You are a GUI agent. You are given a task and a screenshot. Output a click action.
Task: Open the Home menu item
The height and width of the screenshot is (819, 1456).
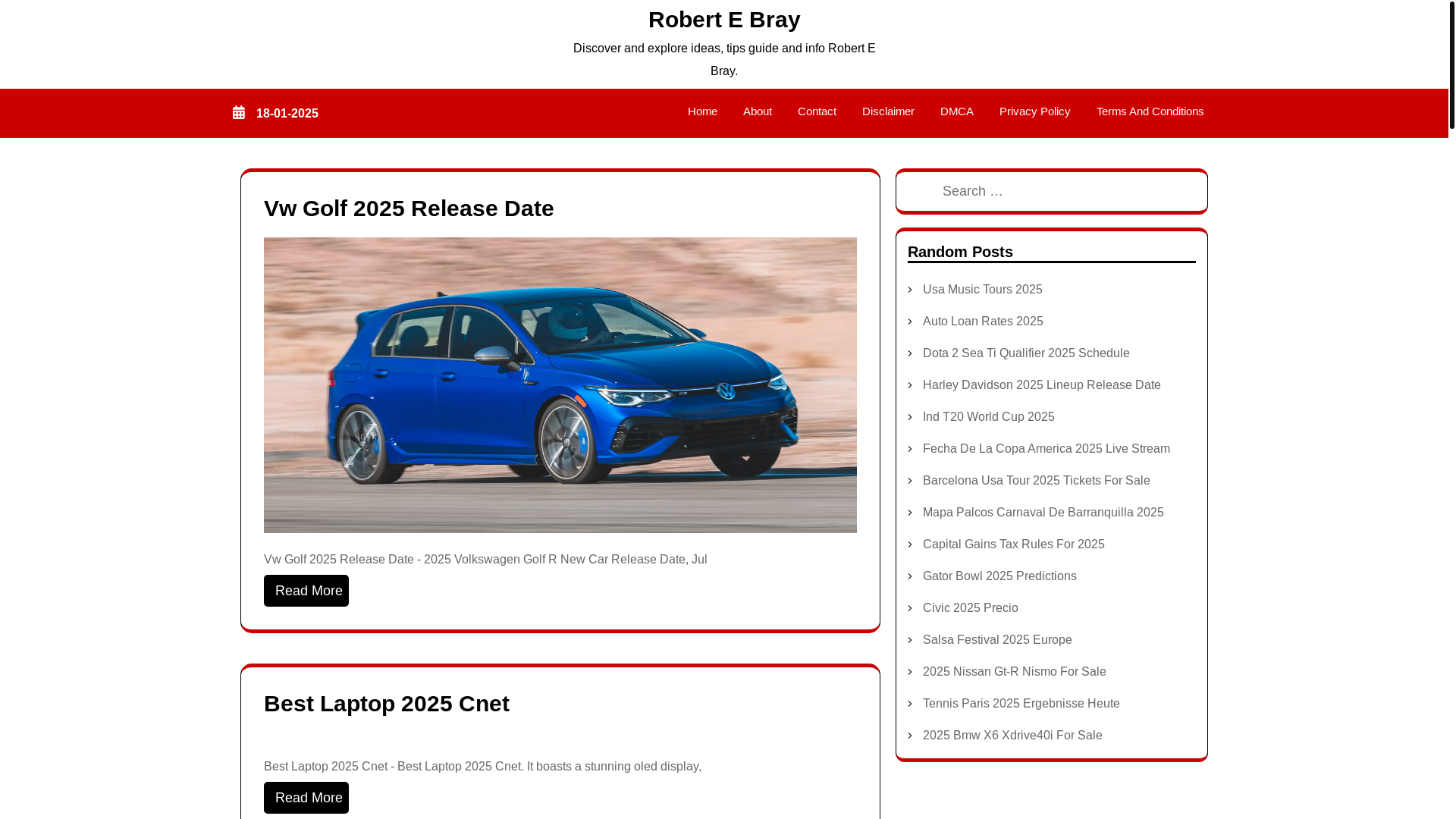[x=702, y=111]
